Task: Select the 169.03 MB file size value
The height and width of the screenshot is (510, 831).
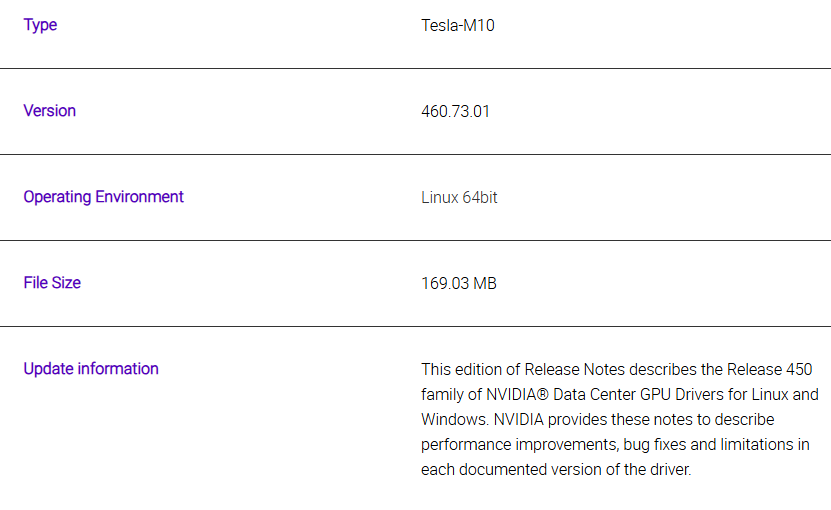Action: [x=459, y=283]
